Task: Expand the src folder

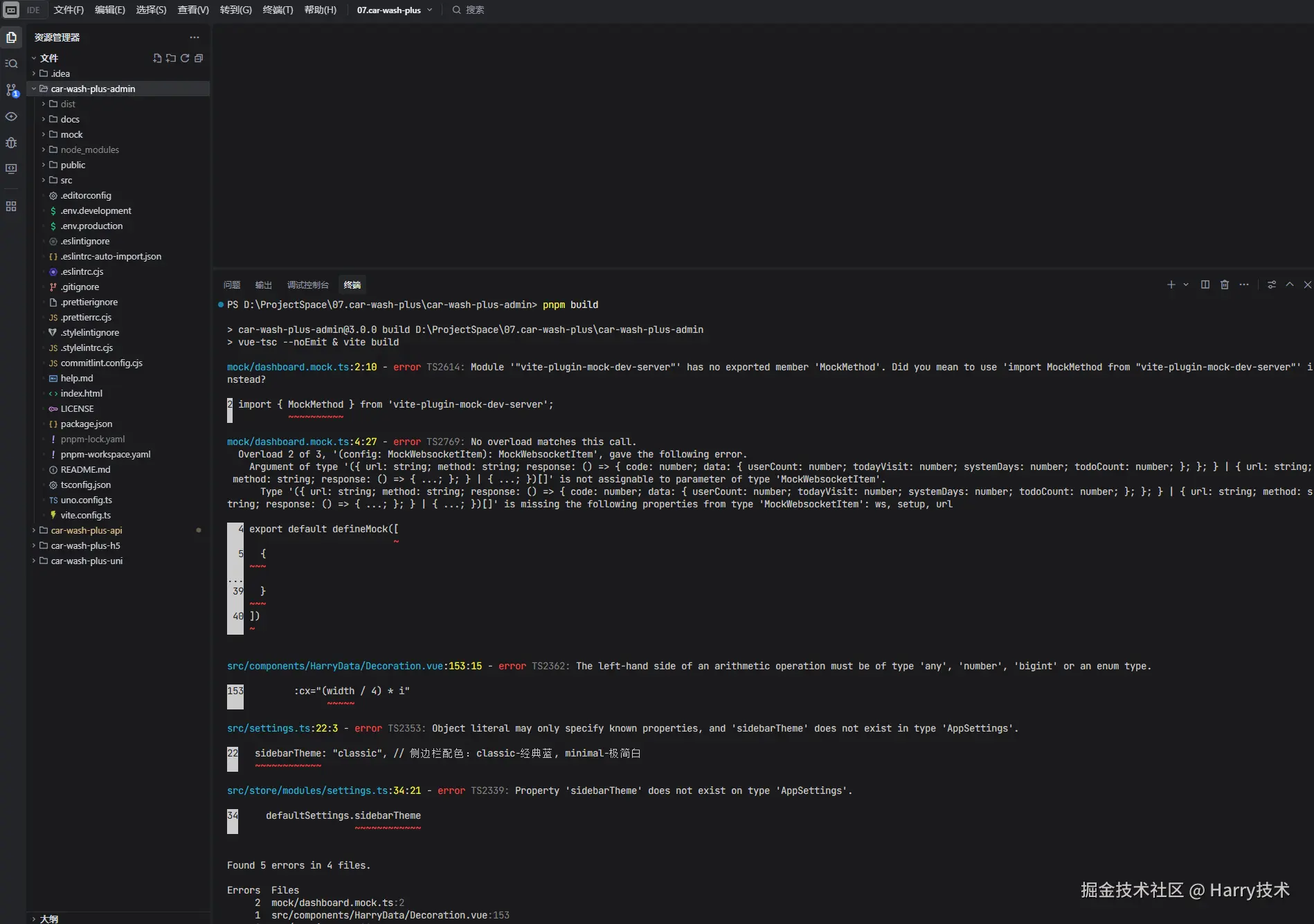Action: 44,180
